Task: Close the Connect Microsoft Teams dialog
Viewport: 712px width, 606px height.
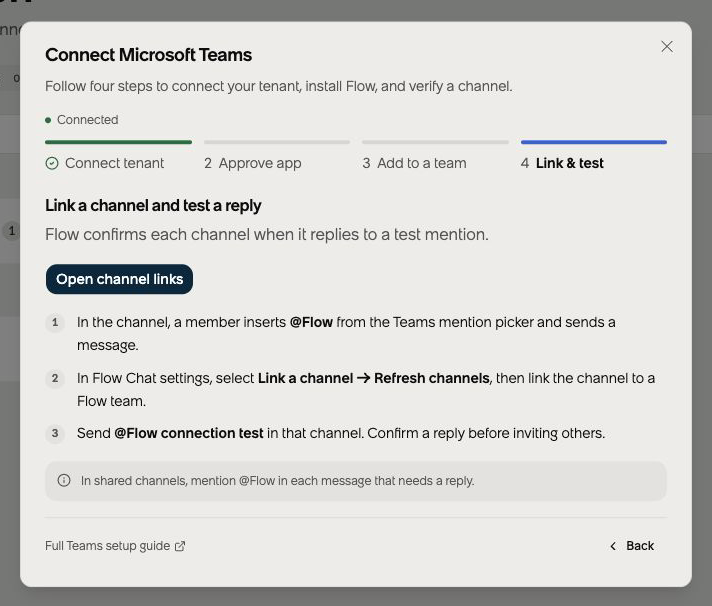Action: [667, 46]
